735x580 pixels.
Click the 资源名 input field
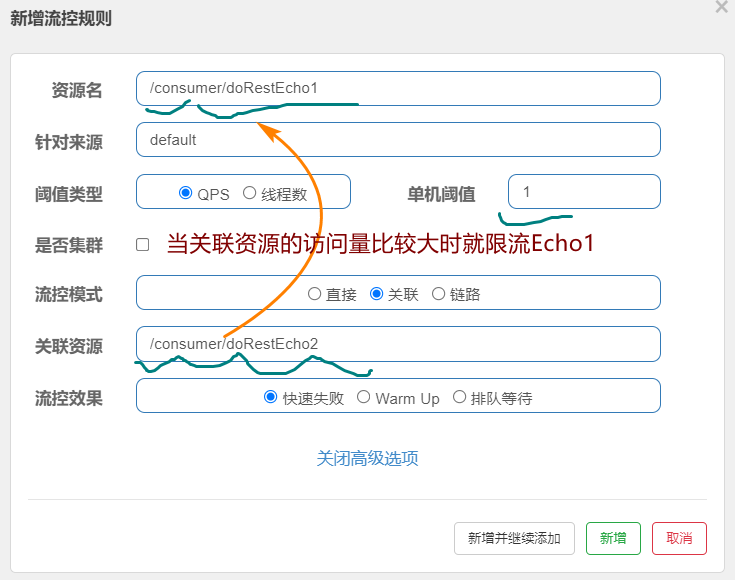(398, 88)
